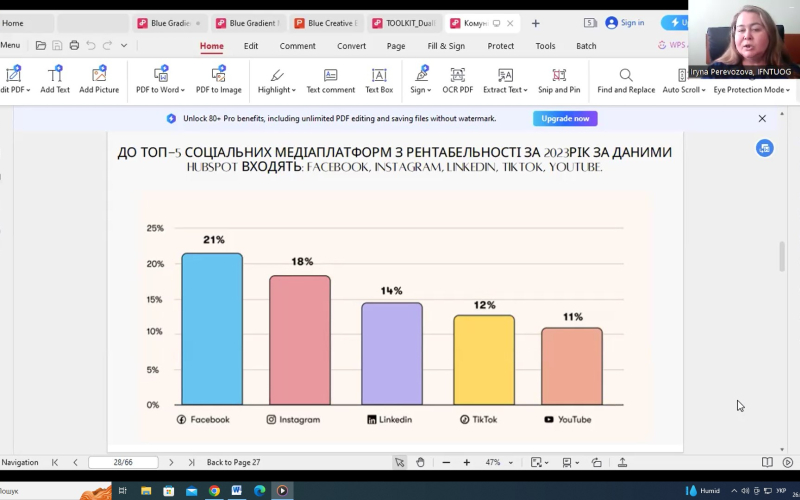800x500 pixels.
Task: Open the Sign tool
Action: pyautogui.click(x=421, y=80)
